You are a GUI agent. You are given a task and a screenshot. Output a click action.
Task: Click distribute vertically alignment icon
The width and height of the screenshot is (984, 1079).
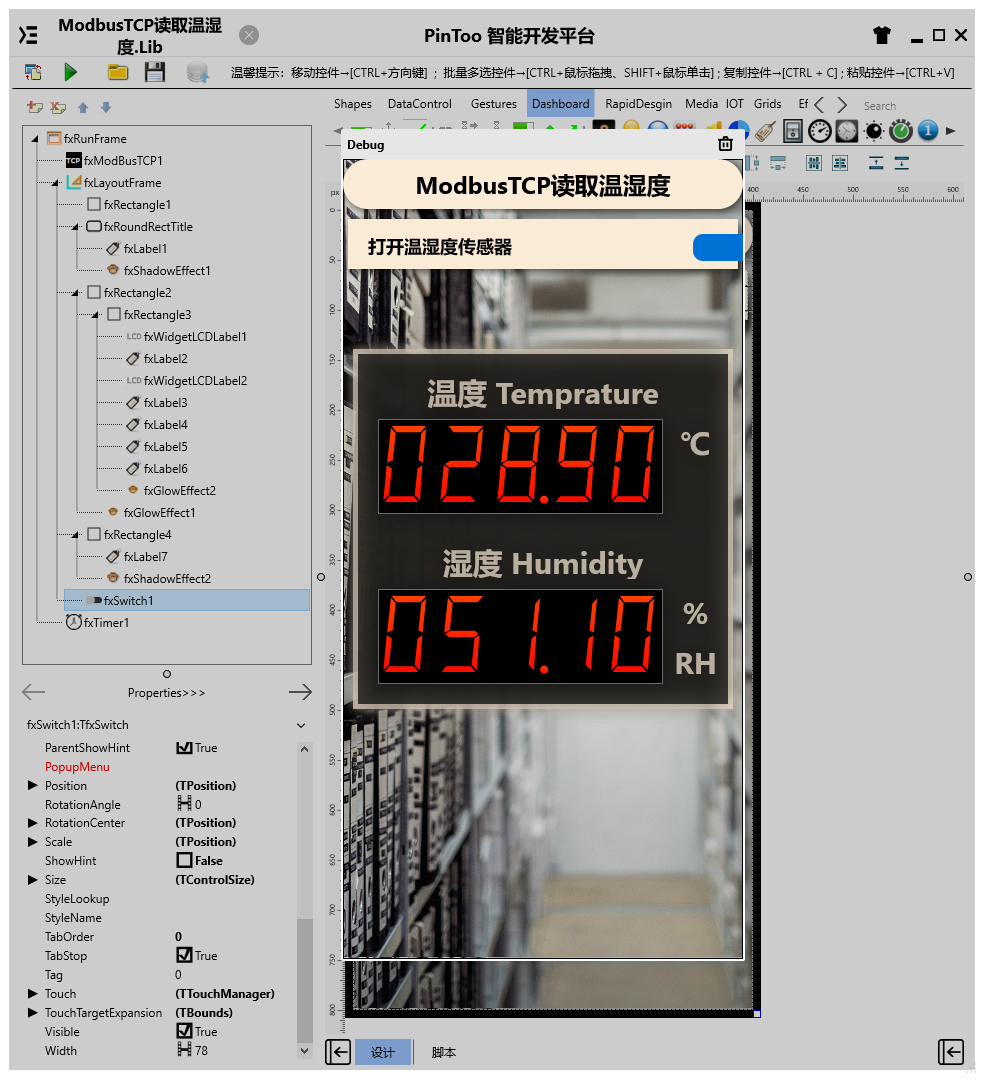(x=840, y=163)
